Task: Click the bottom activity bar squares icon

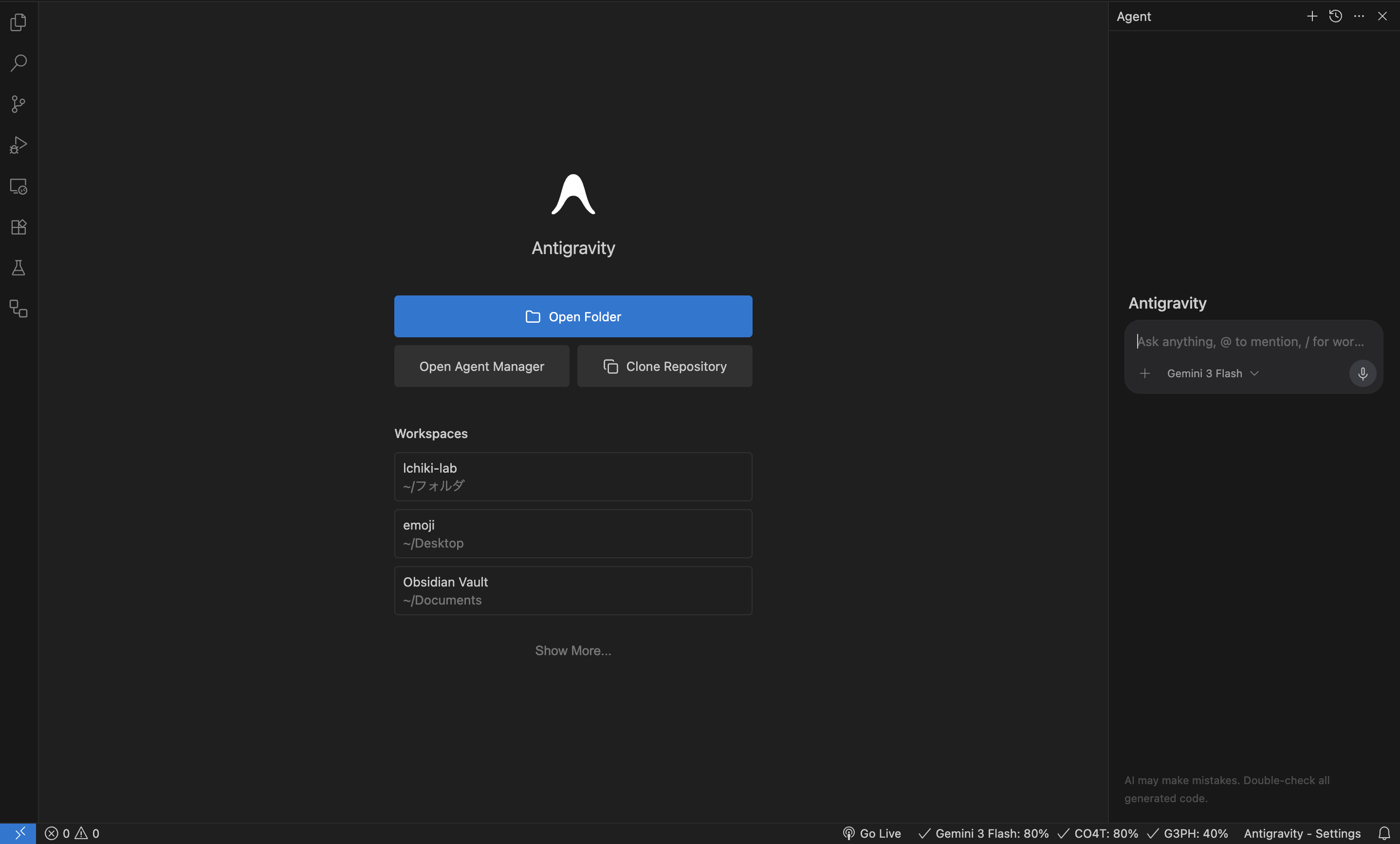Action: click(x=18, y=309)
